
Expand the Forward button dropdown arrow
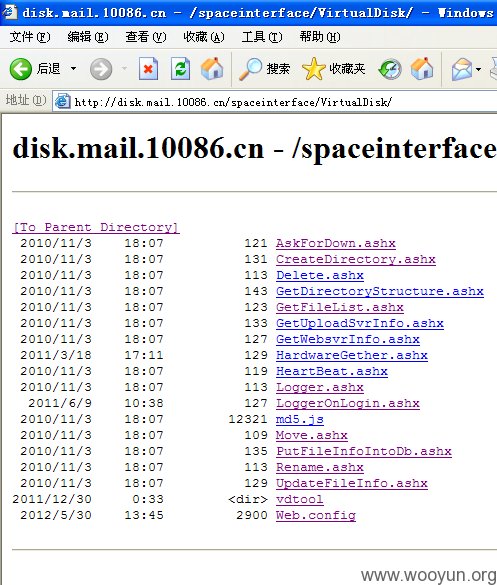(124, 69)
